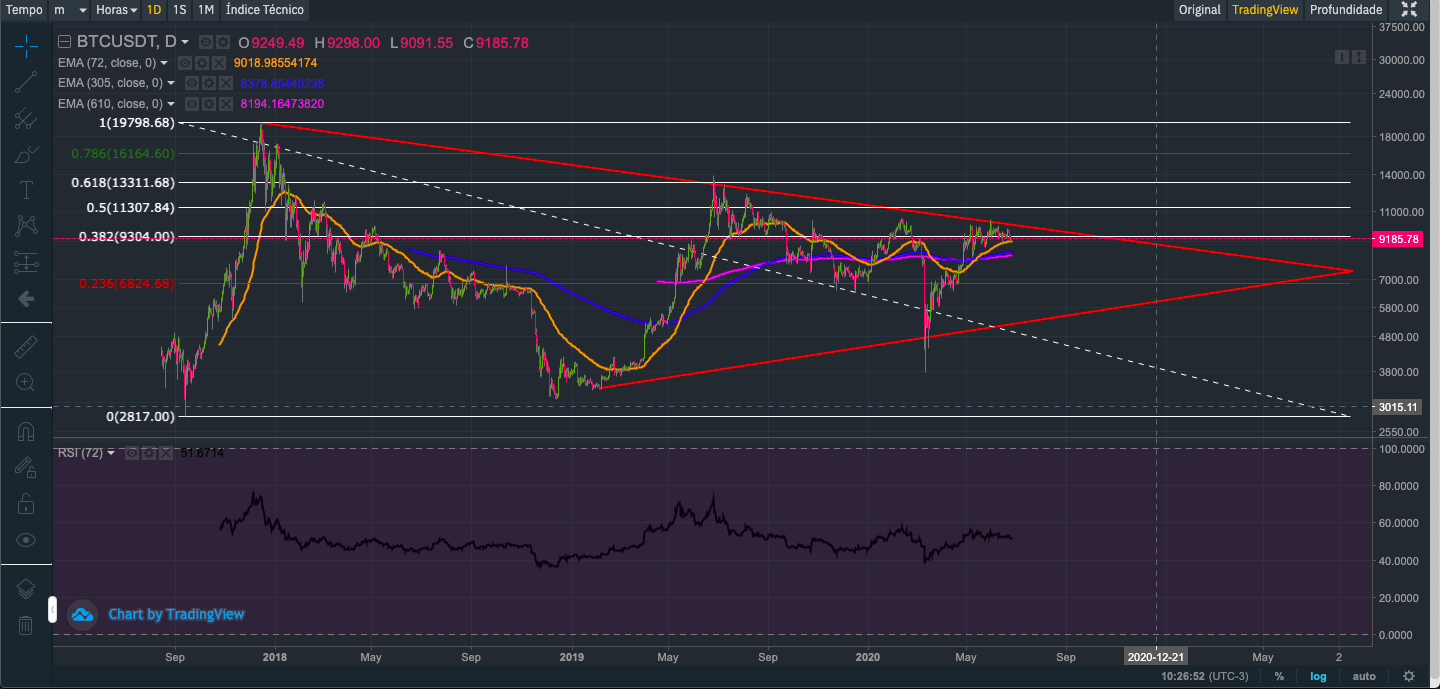Open EMA 610 settings gear
1440x689 pixels.
tap(207, 104)
